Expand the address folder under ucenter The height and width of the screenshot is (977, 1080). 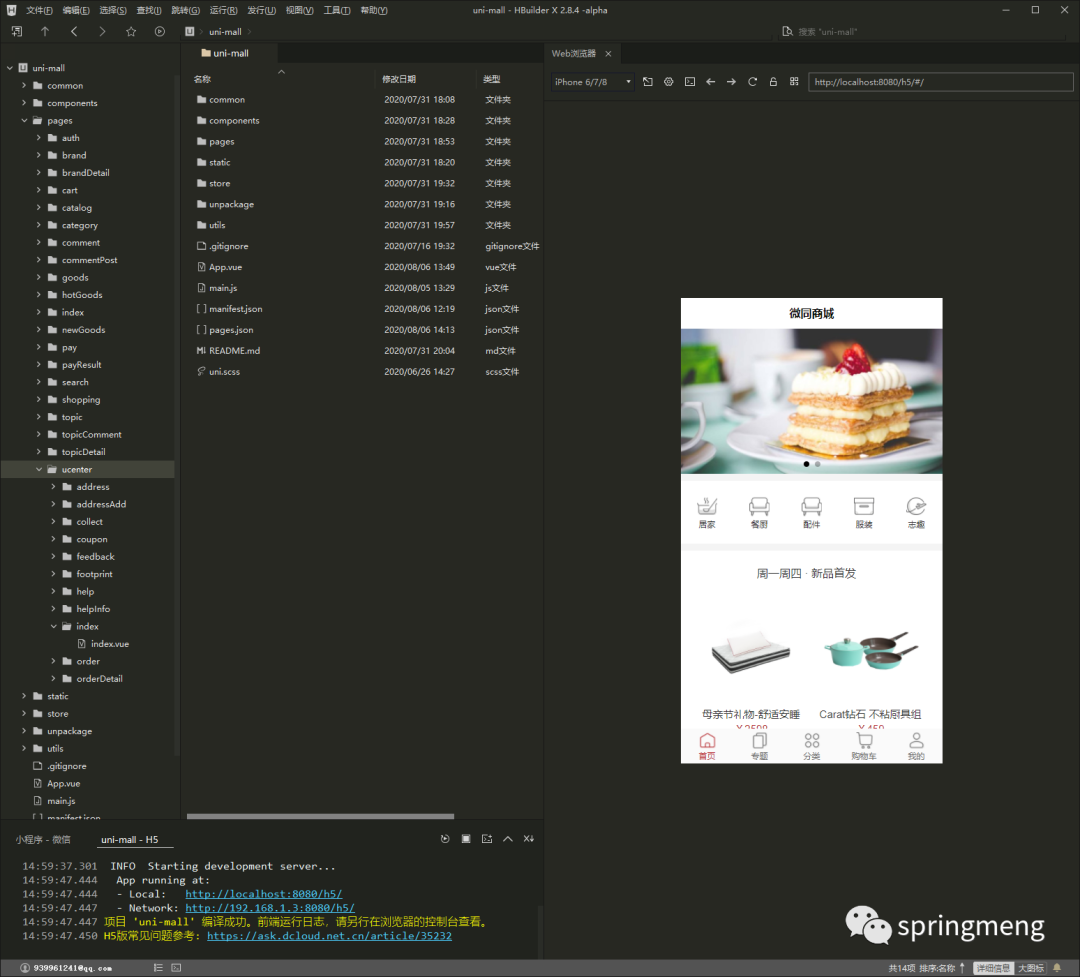[x=53, y=486]
